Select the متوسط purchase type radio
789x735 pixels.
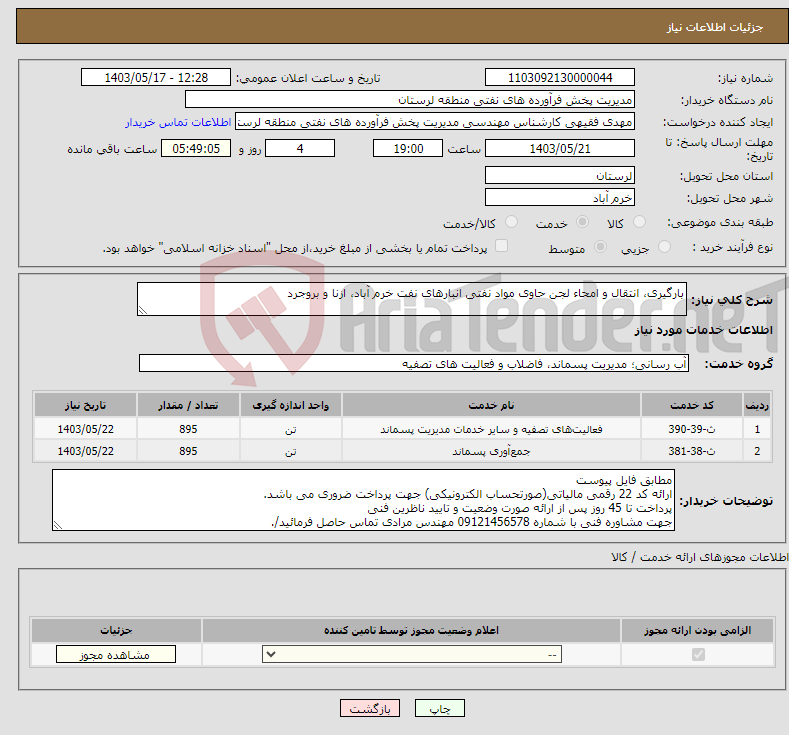tap(600, 247)
